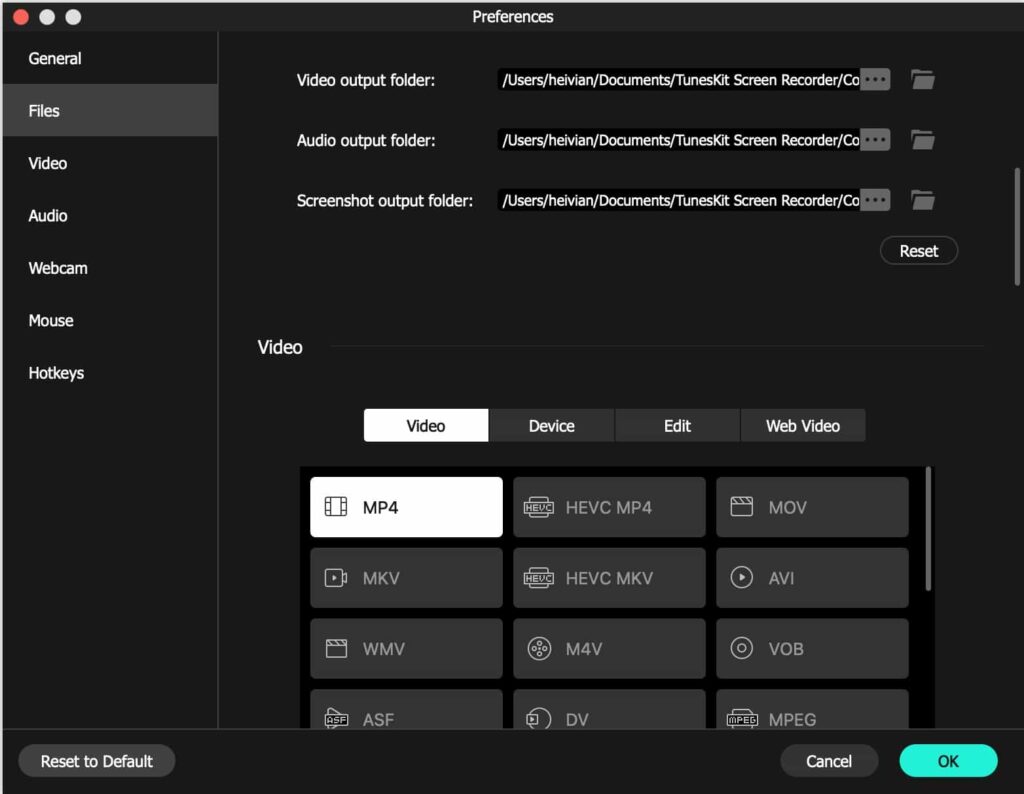Open audio output folder path menu
Image resolution: width=1024 pixels, height=794 pixels.
click(874, 140)
